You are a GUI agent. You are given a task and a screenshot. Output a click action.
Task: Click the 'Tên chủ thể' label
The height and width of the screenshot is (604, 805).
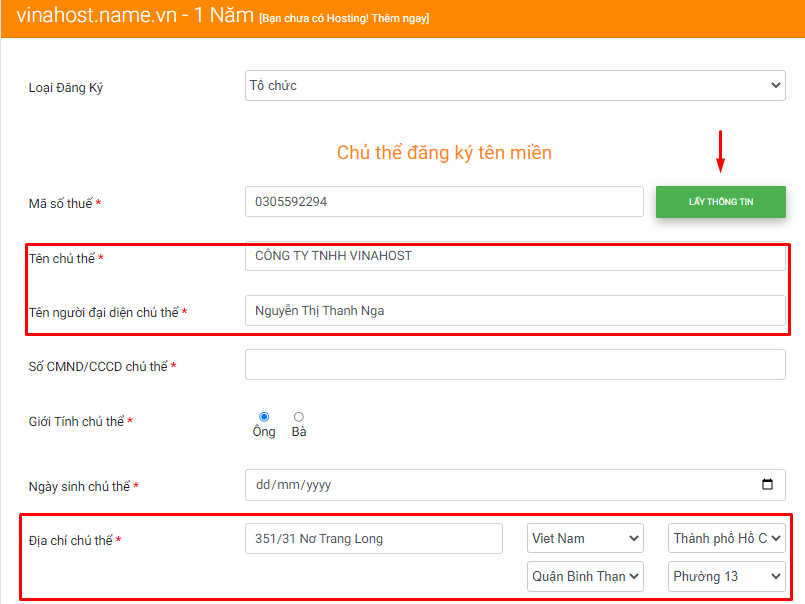tap(62, 258)
